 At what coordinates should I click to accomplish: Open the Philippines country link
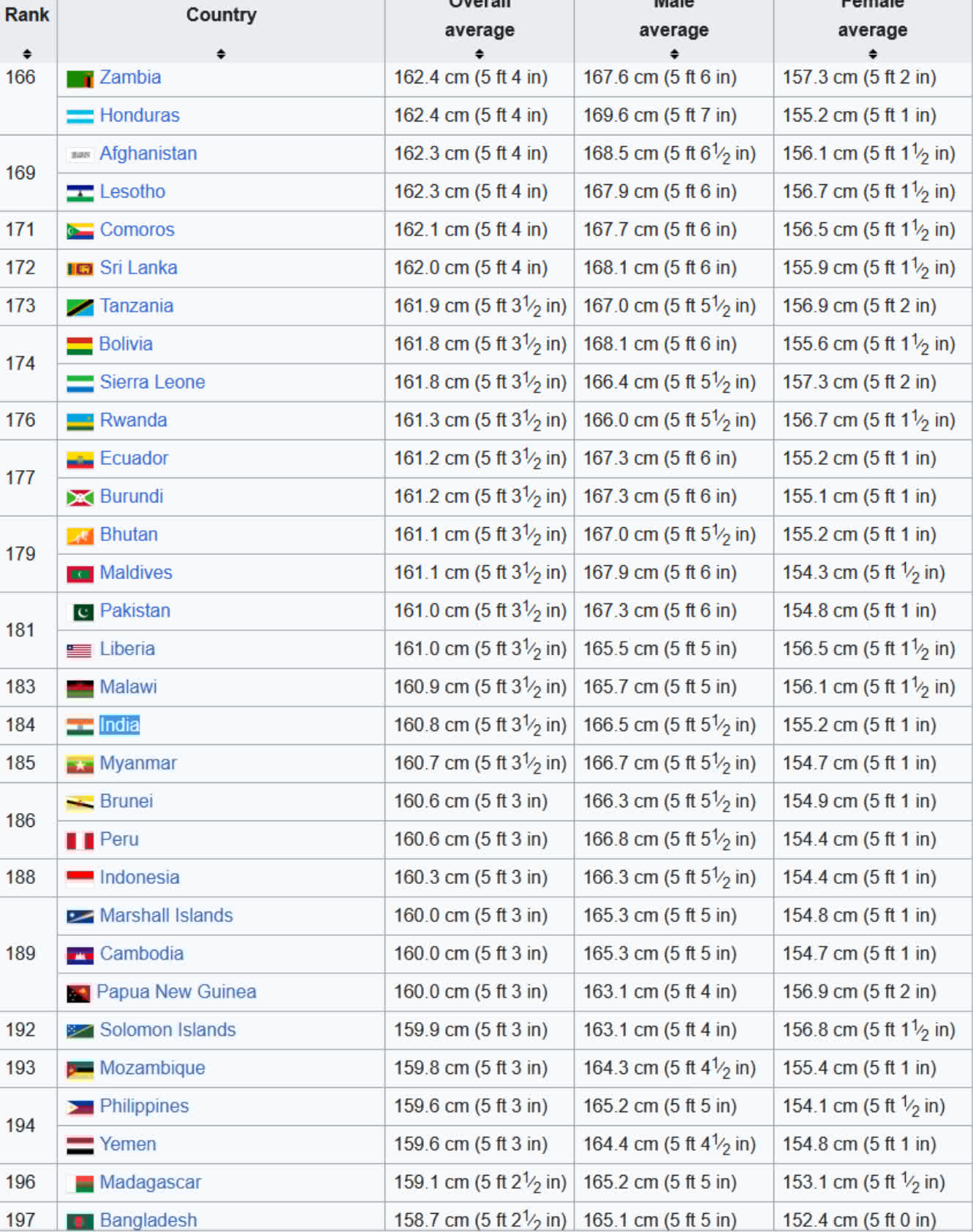coord(145,1106)
